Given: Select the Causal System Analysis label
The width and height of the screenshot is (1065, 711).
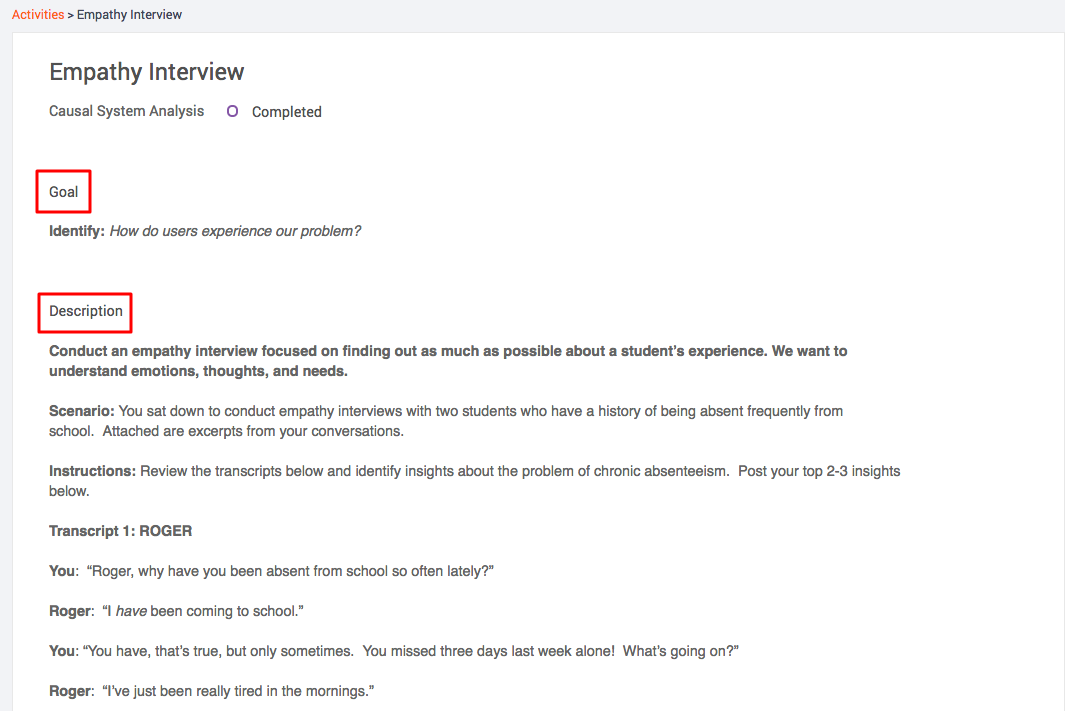Looking at the screenshot, I should pos(126,111).
